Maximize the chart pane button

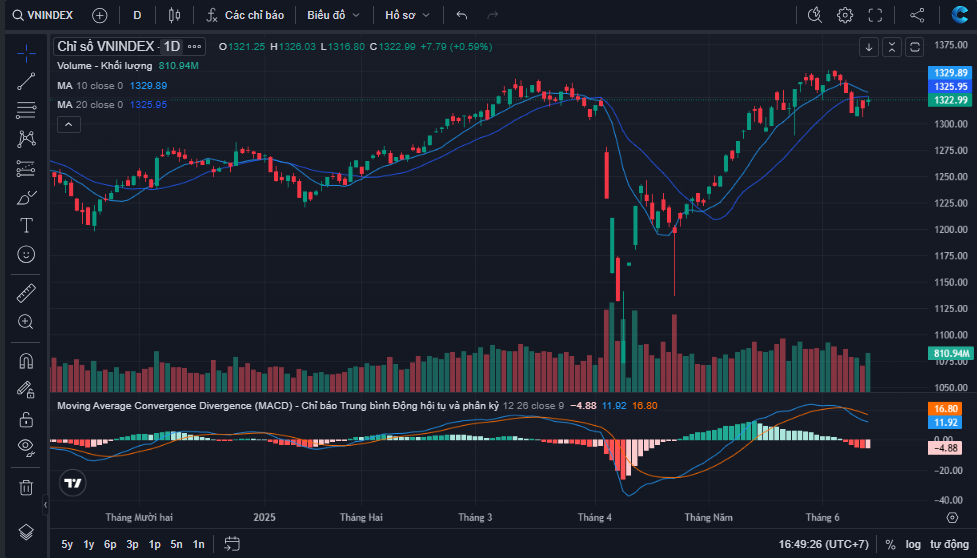pos(914,47)
